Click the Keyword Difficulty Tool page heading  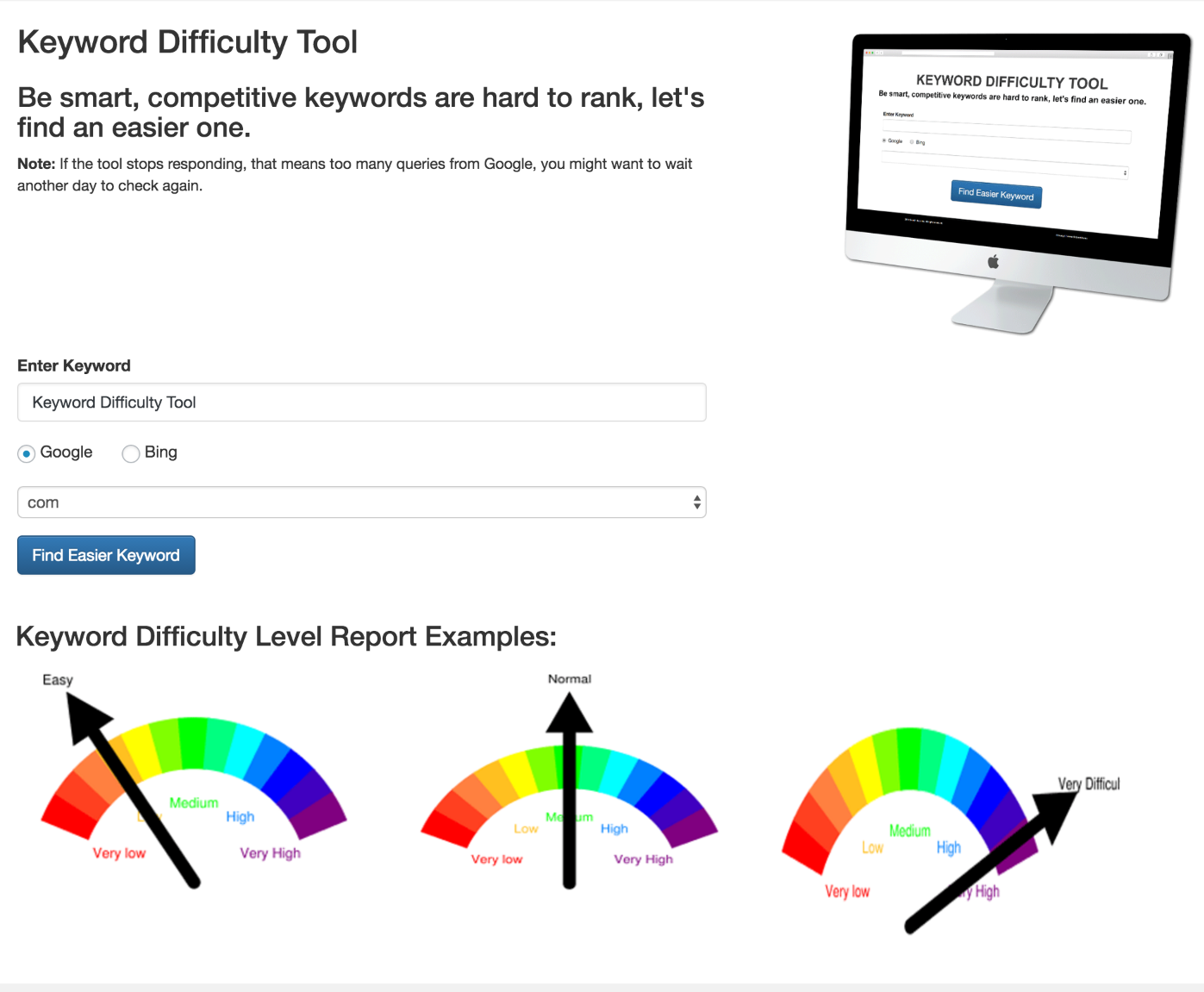(188, 42)
